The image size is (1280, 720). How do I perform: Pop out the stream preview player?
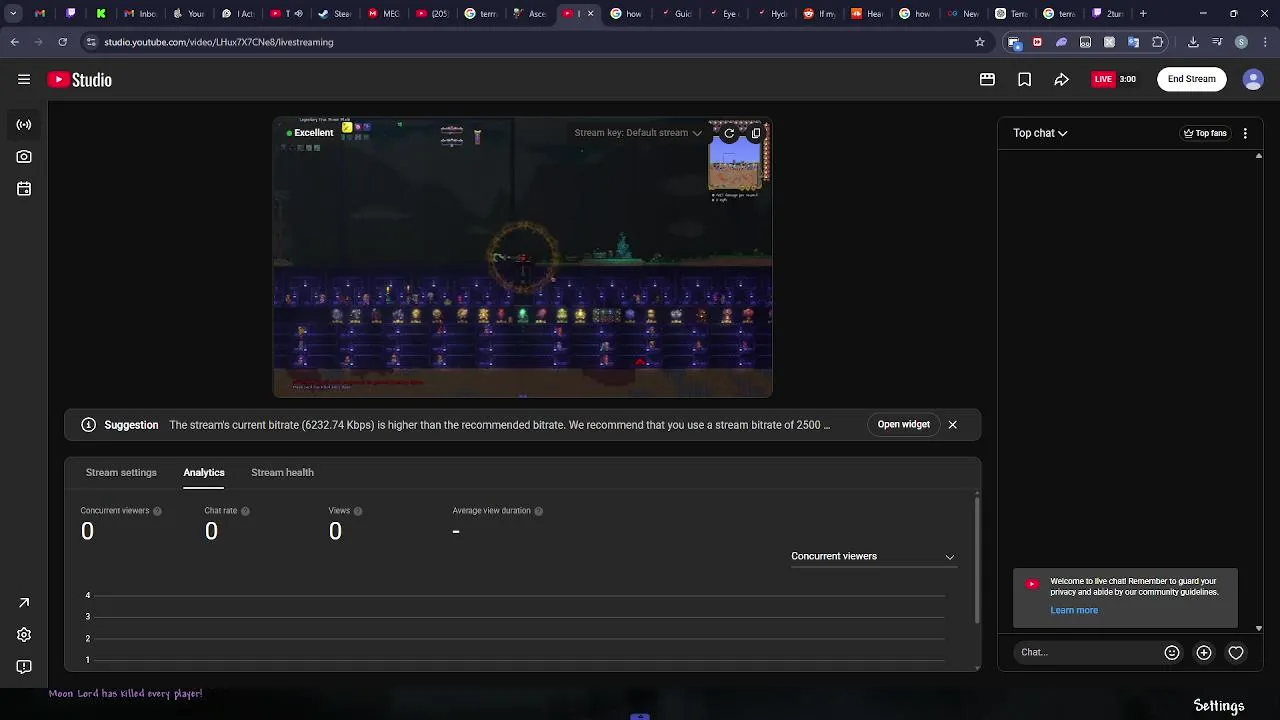(756, 133)
